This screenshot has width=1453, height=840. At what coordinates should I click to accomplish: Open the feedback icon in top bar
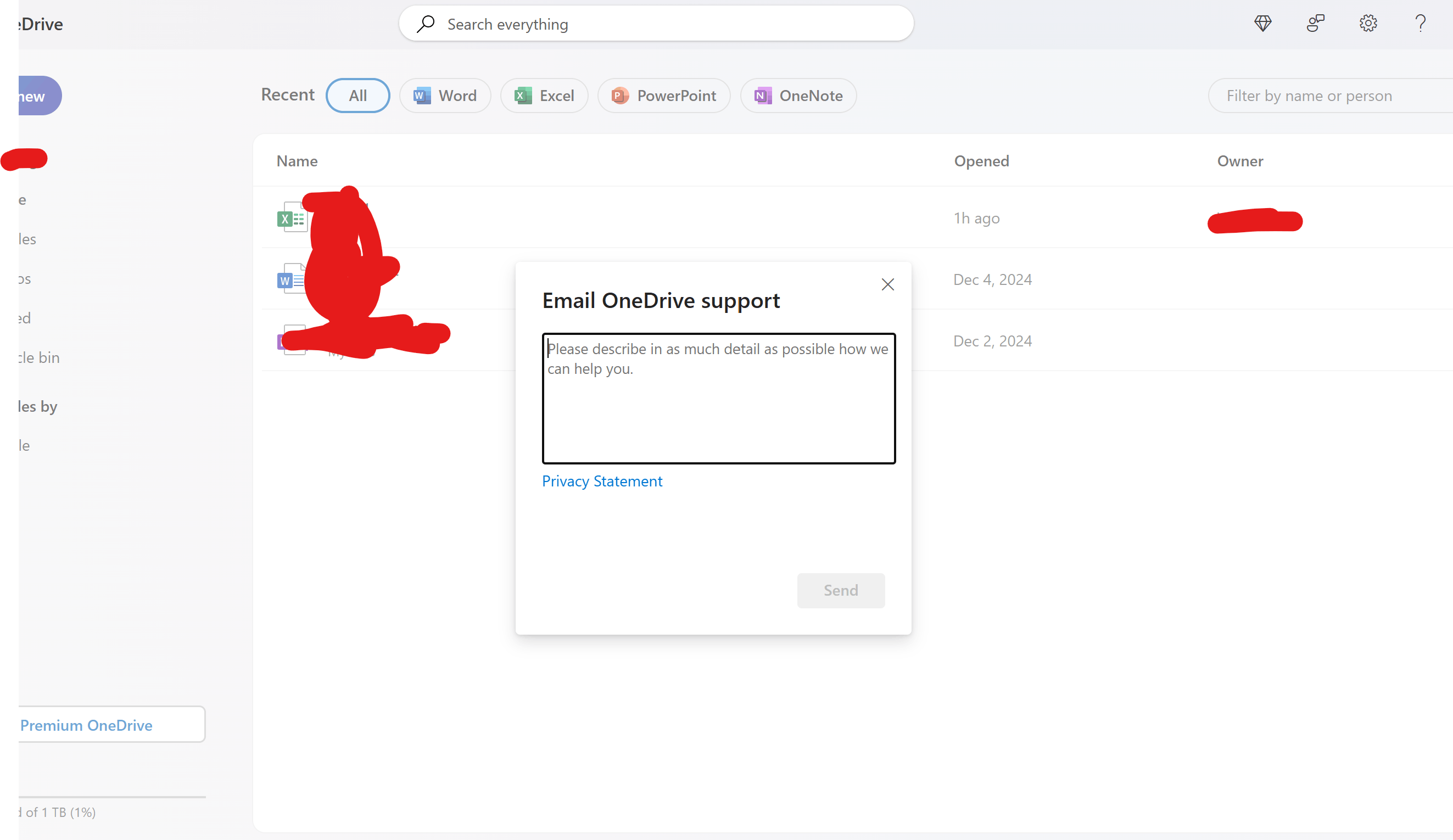(x=1315, y=24)
